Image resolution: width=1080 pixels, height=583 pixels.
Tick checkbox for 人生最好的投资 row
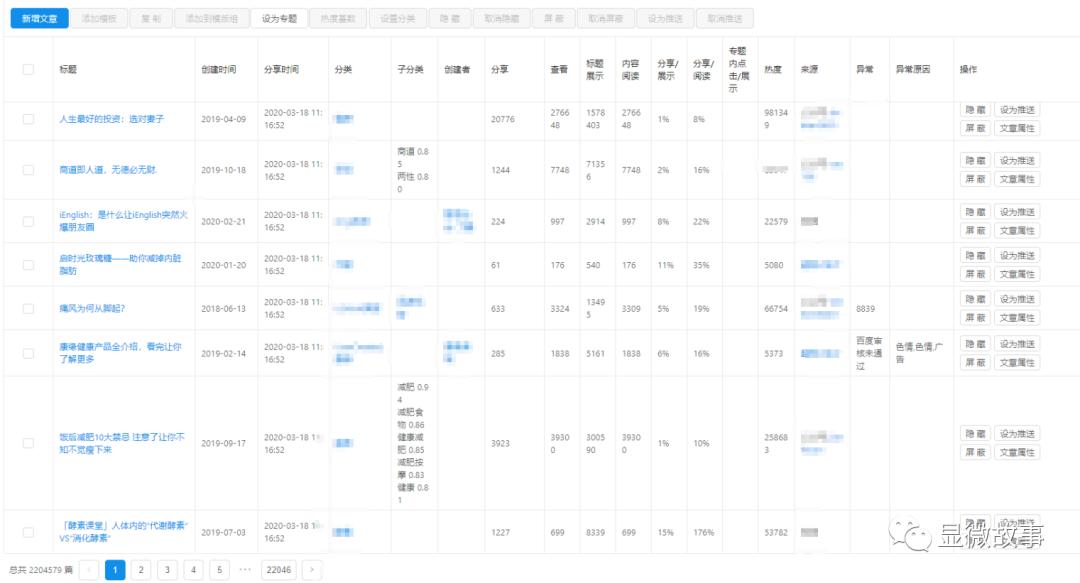[x=28, y=119]
